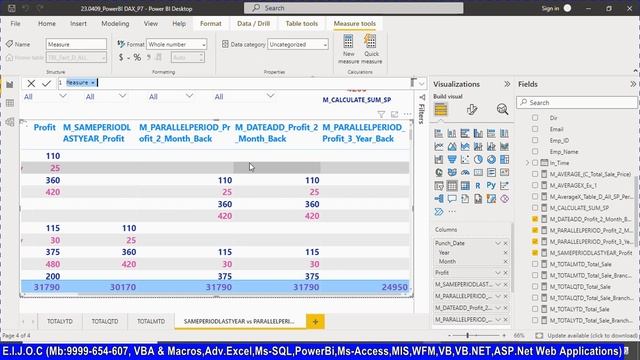Open the Build visual fields tab icon

(441, 109)
